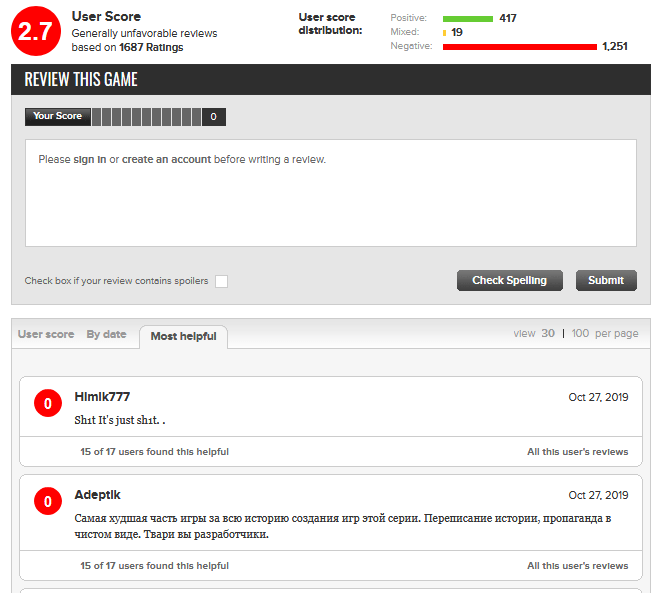The width and height of the screenshot is (658, 593).
Task: Click the 2.7 user score circle
Action: (36, 31)
